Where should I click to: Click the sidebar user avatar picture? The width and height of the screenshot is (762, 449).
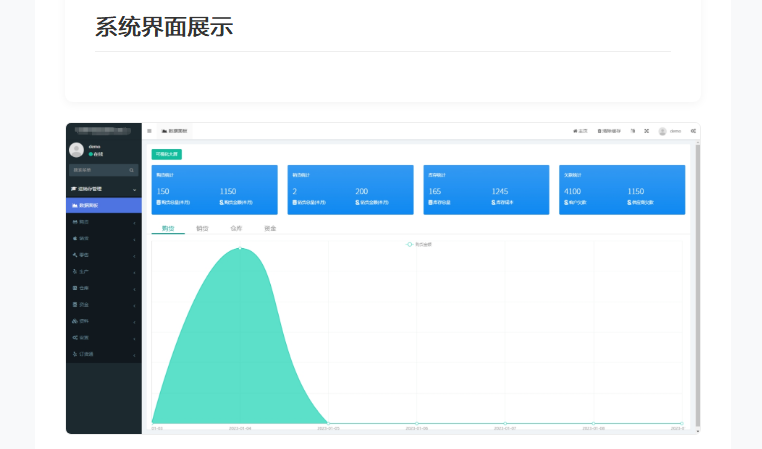(x=76, y=150)
